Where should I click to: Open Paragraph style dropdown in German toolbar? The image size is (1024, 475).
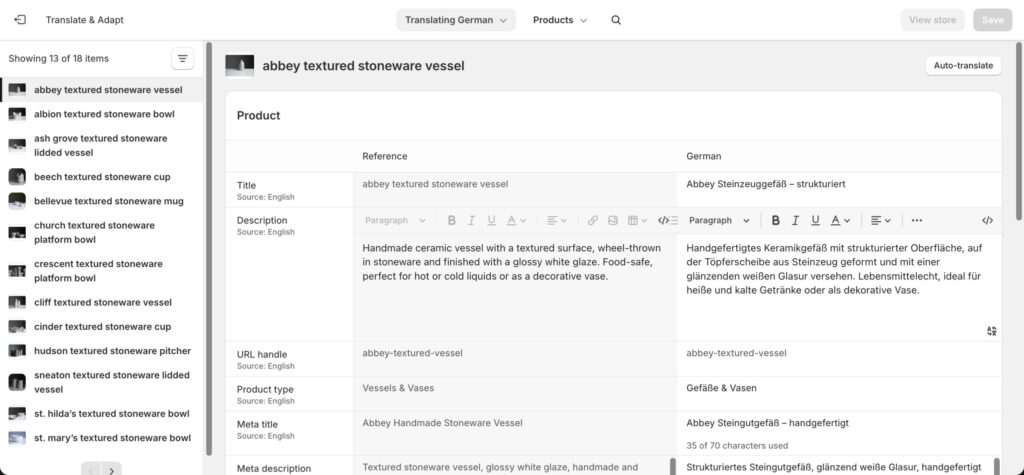pyautogui.click(x=719, y=221)
